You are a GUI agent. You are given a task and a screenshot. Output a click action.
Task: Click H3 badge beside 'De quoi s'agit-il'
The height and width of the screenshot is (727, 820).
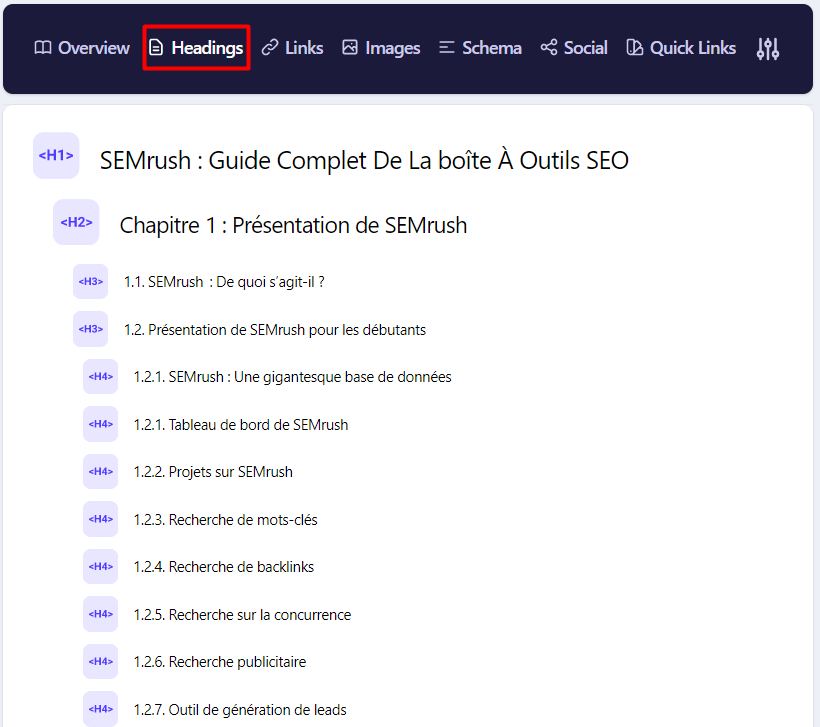point(90,281)
